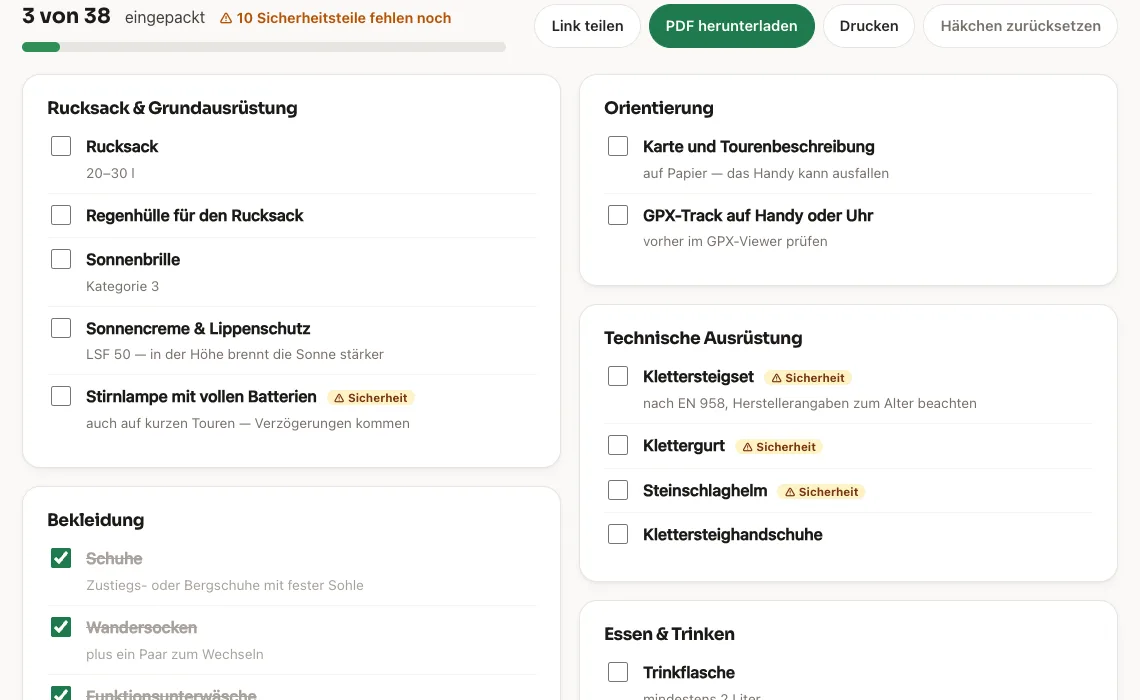
Task: Mark Klettersteigset as packed
Action: 618,376
